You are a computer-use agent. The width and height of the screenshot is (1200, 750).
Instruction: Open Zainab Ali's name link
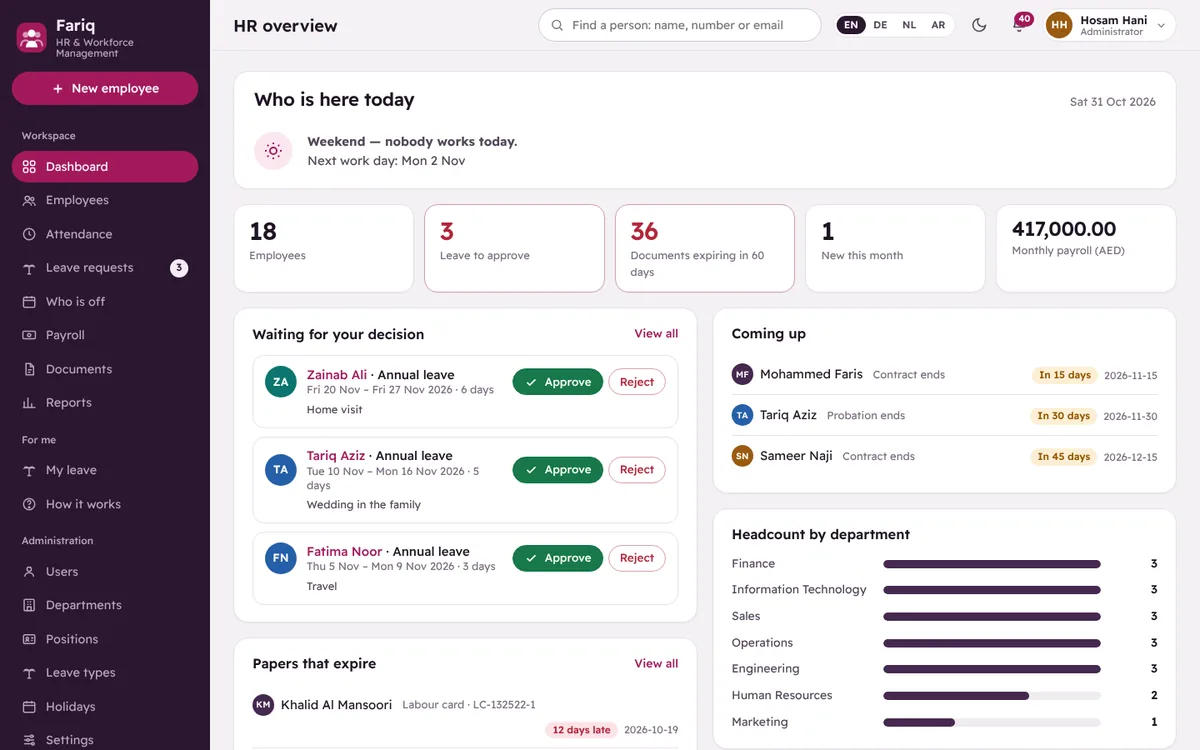point(337,375)
